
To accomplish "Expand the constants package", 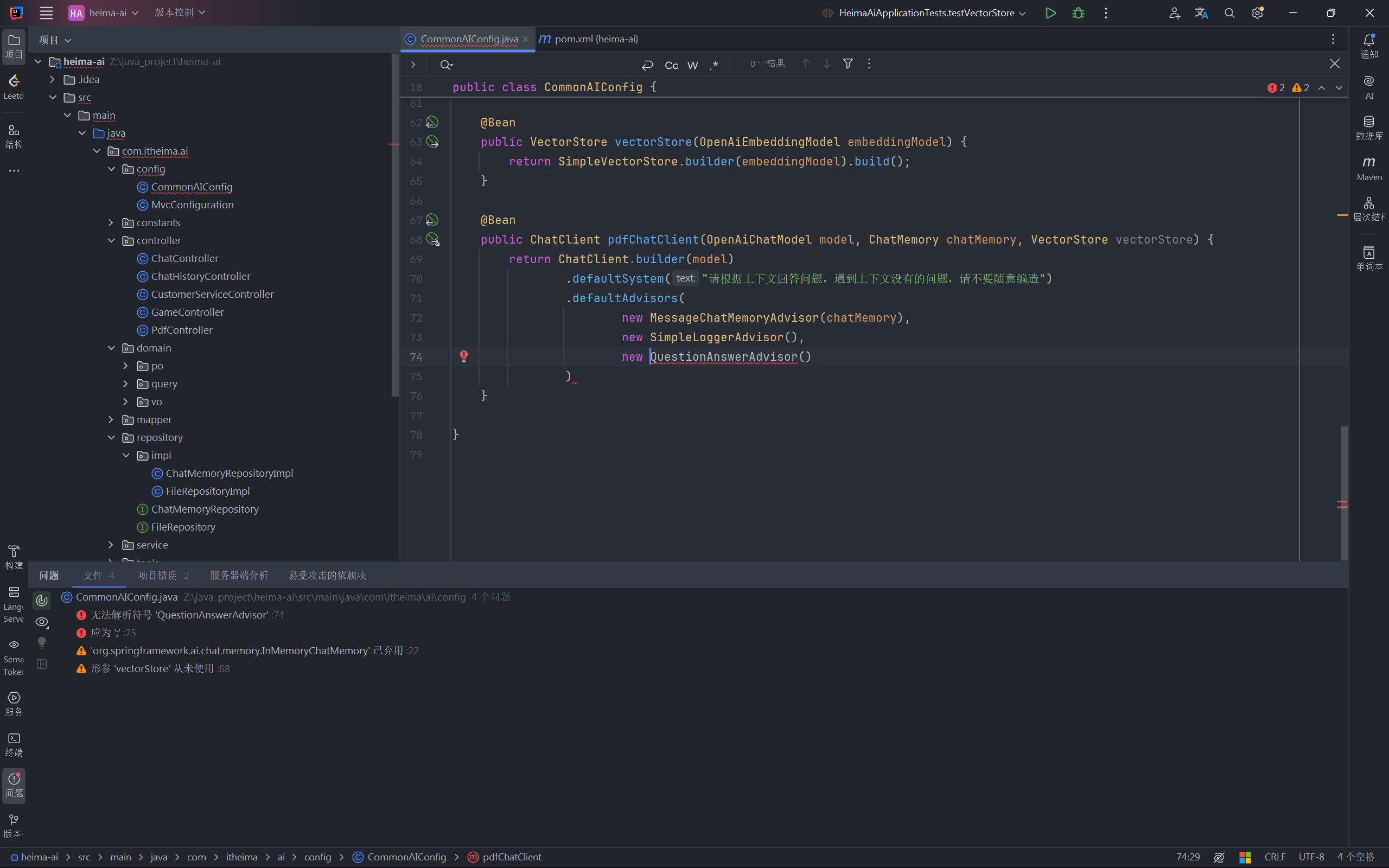I will [111, 223].
